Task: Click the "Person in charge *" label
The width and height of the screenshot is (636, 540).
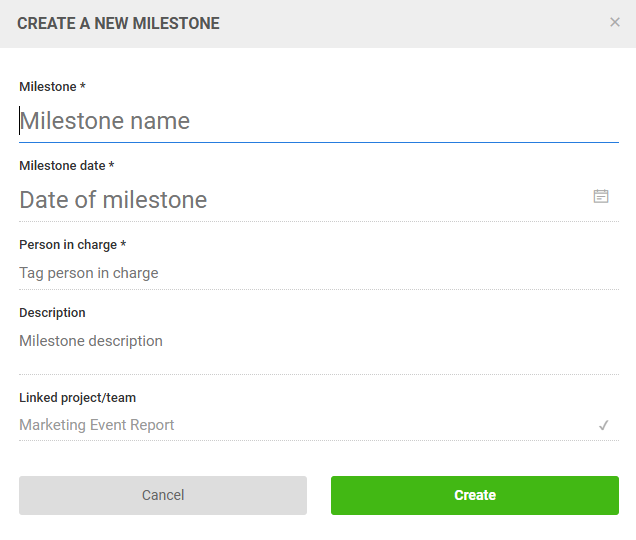Action: (68, 245)
